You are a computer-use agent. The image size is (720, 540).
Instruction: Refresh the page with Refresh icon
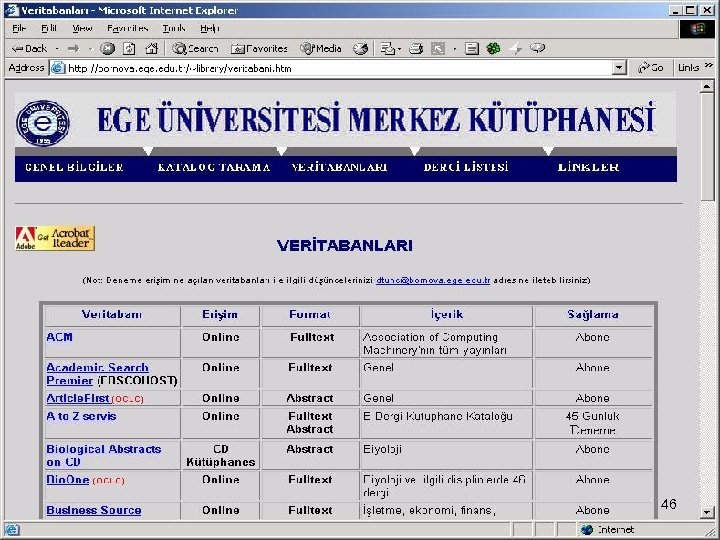pos(129,48)
